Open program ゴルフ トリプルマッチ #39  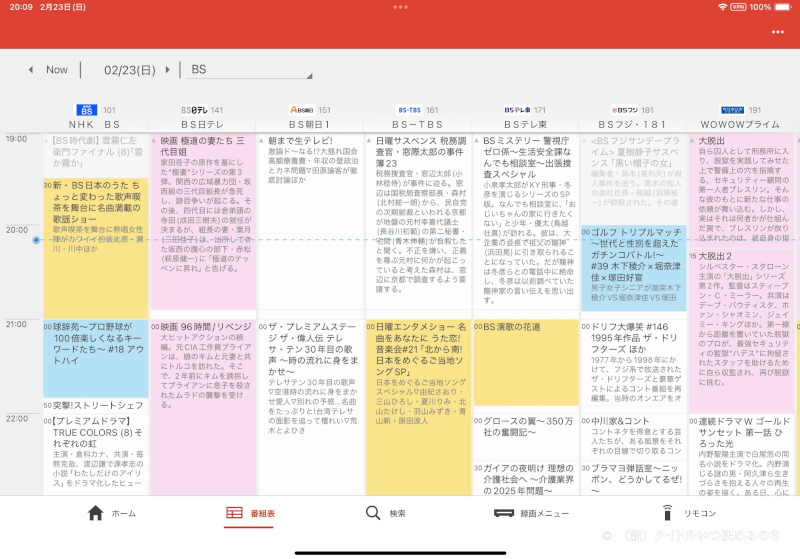pos(634,268)
